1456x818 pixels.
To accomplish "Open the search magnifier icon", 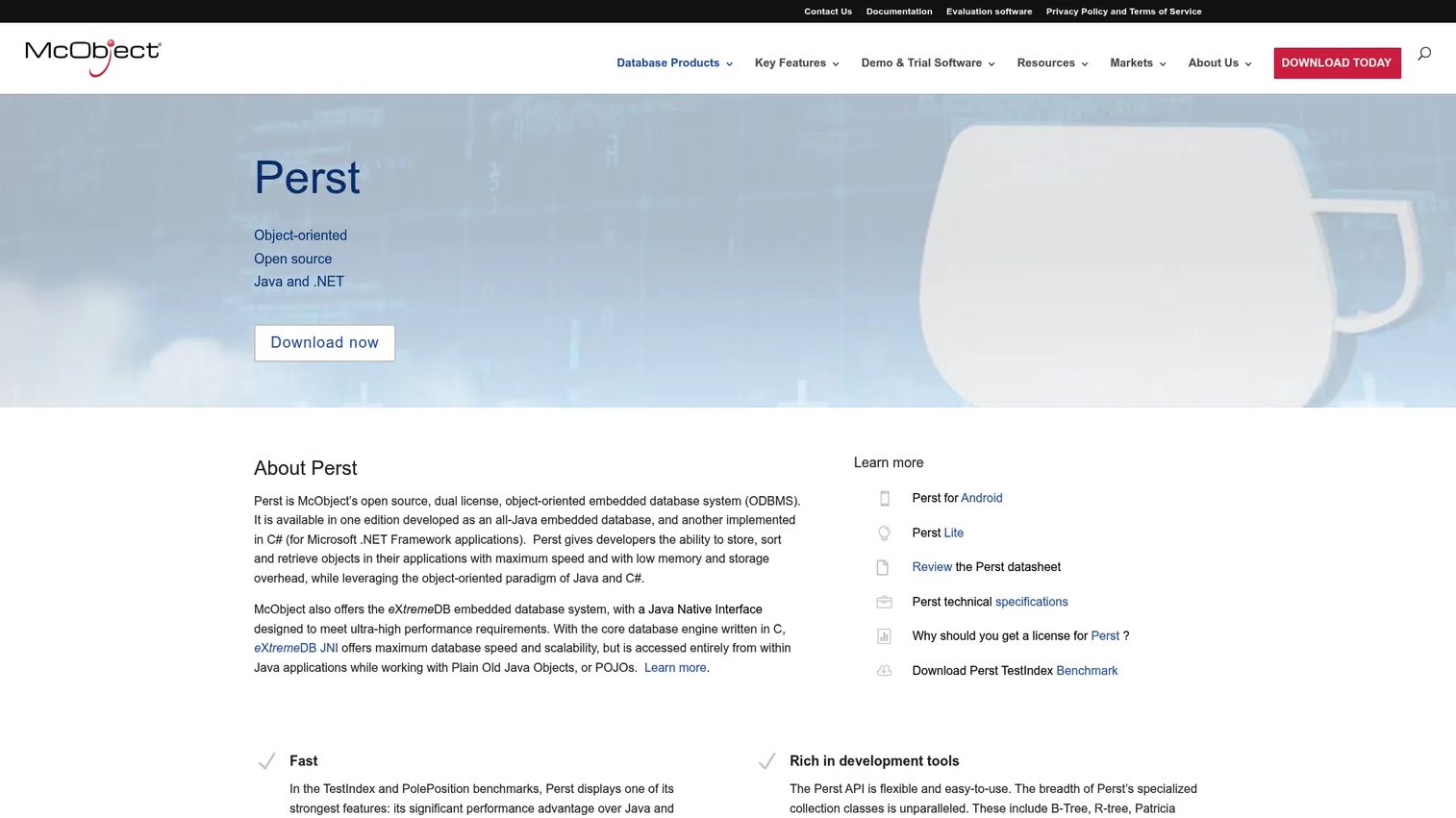I will pyautogui.click(x=1424, y=54).
